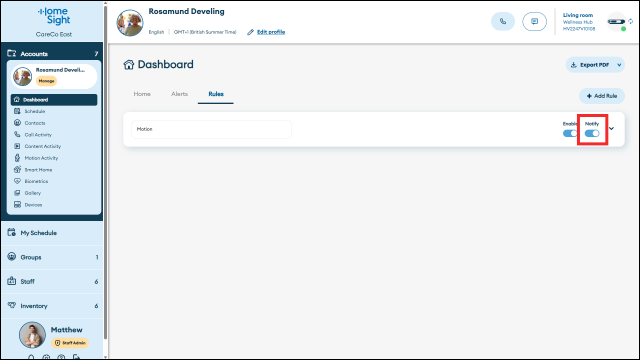Image resolution: width=640 pixels, height=360 pixels.
Task: Open Smart Home in the sidebar
Action: [38, 170]
